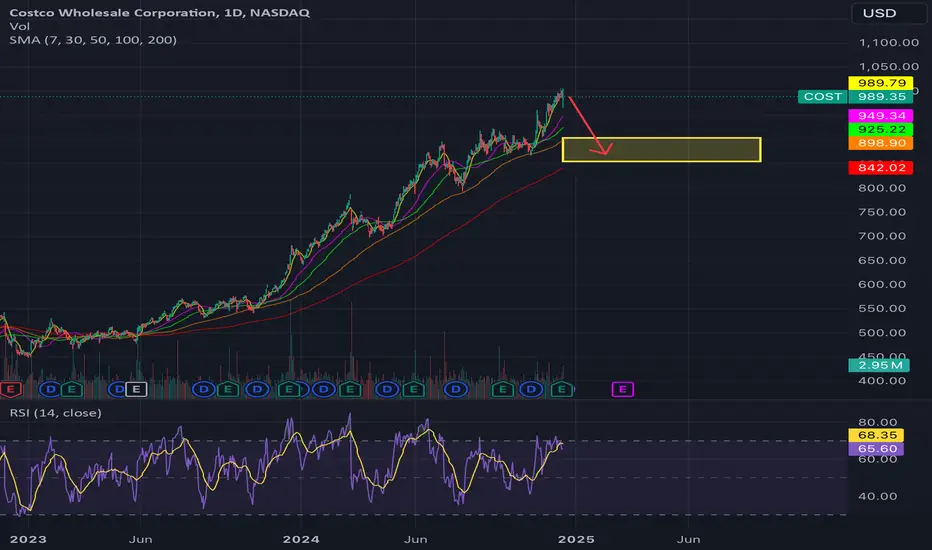The width and height of the screenshot is (932, 550).
Task: Click the 700.00 price axis label
Action: pos(882,236)
